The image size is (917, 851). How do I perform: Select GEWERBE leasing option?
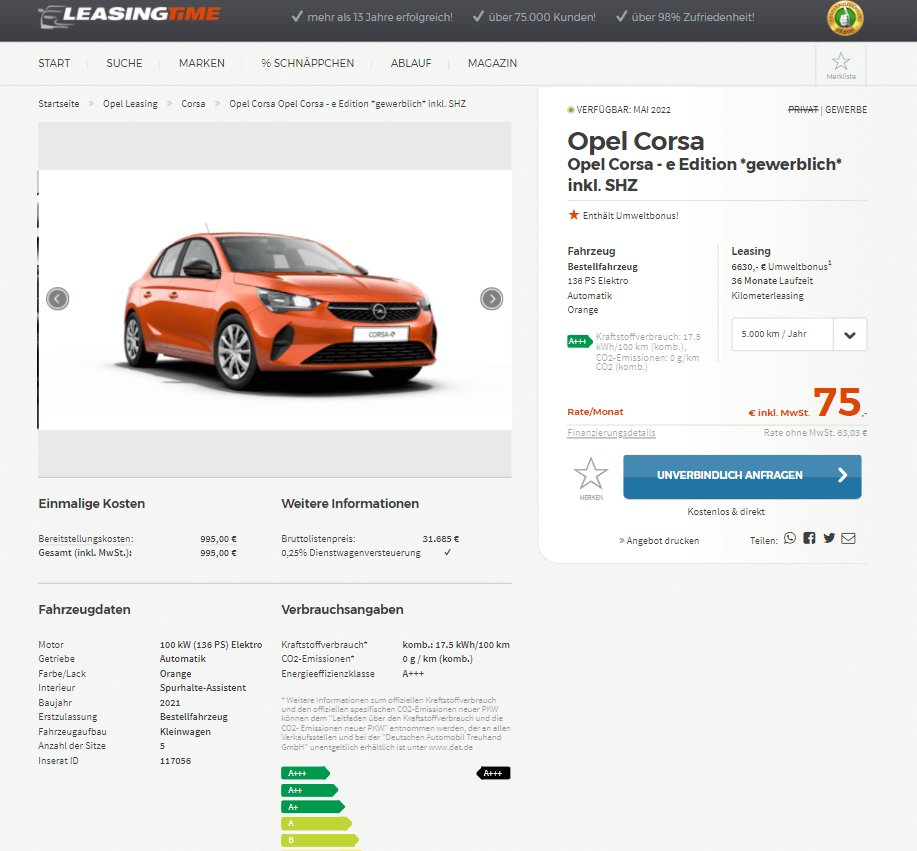tap(846, 109)
